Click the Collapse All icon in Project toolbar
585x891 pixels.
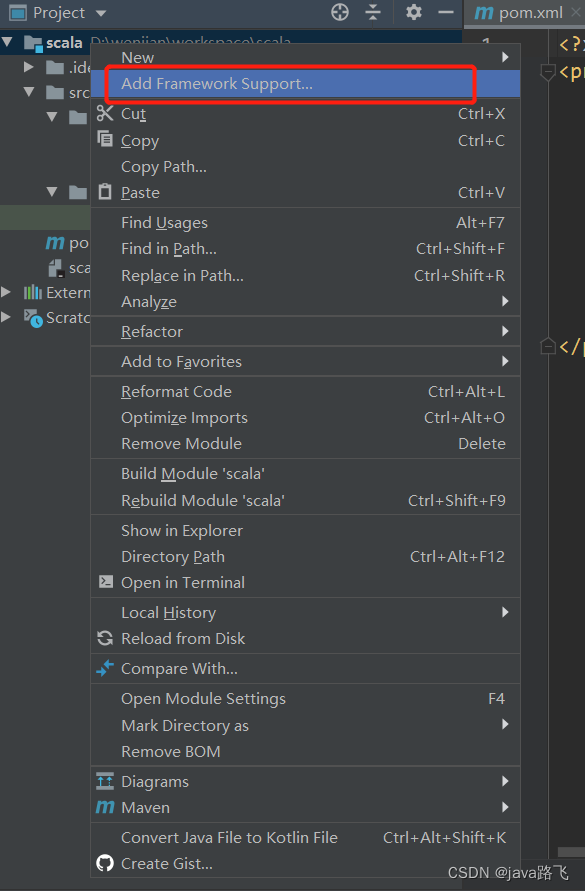point(373,12)
